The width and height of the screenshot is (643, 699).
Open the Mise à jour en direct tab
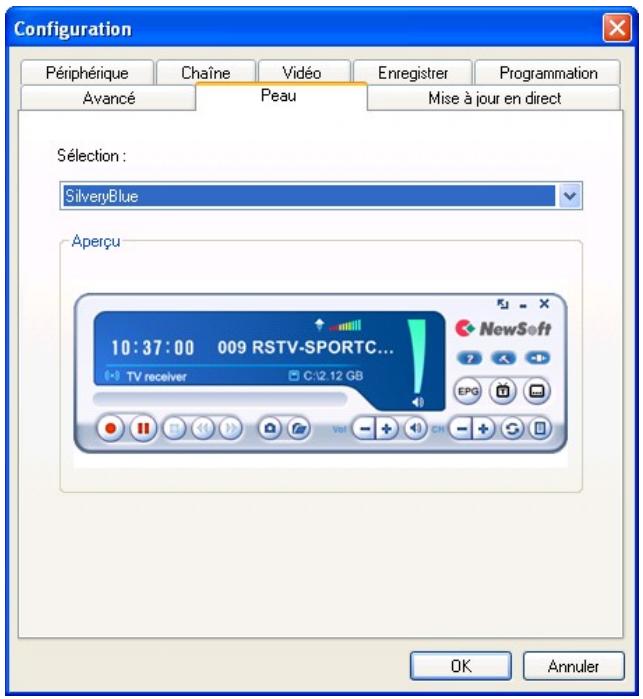(x=494, y=98)
